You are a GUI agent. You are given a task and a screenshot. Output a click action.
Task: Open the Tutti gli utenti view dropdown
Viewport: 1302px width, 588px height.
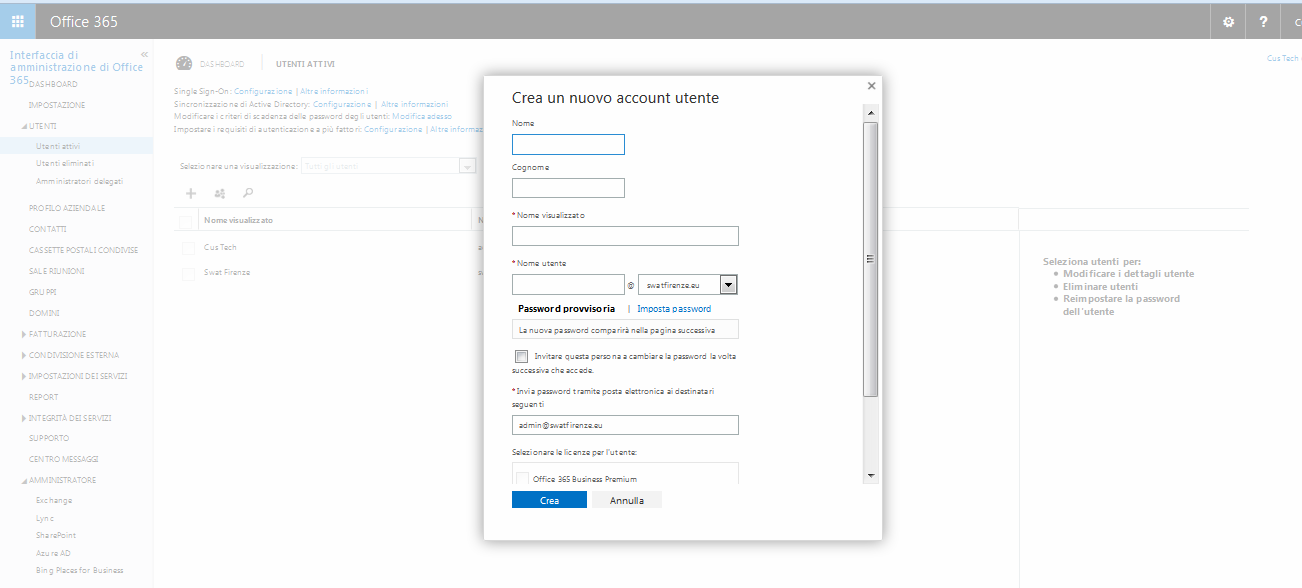point(466,165)
